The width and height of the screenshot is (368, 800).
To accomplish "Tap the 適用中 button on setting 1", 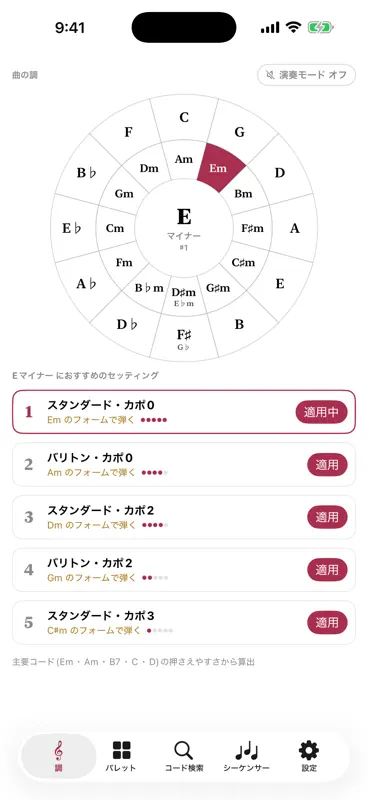I will point(322,412).
